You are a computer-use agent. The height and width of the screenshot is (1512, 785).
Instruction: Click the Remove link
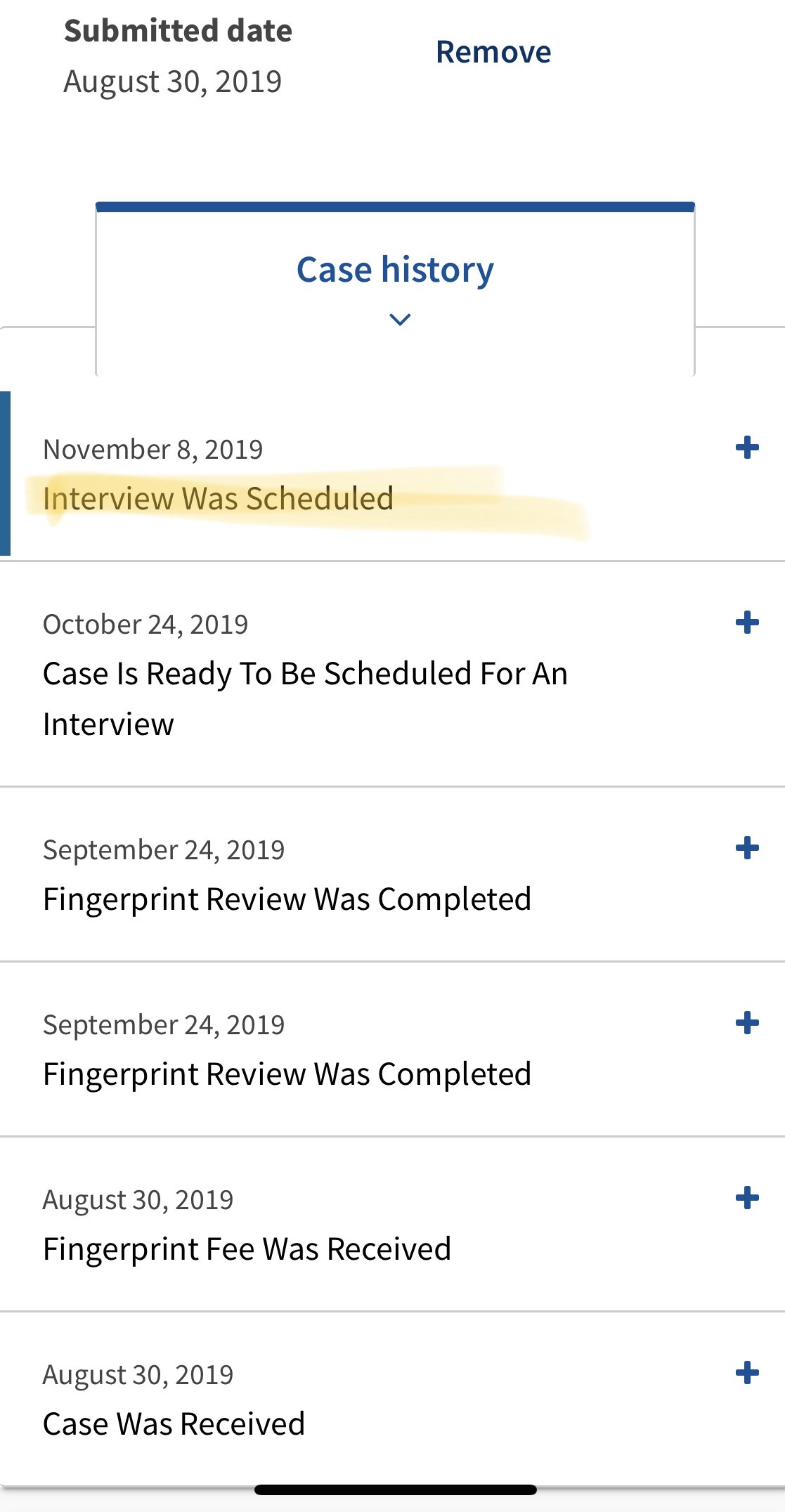click(493, 53)
